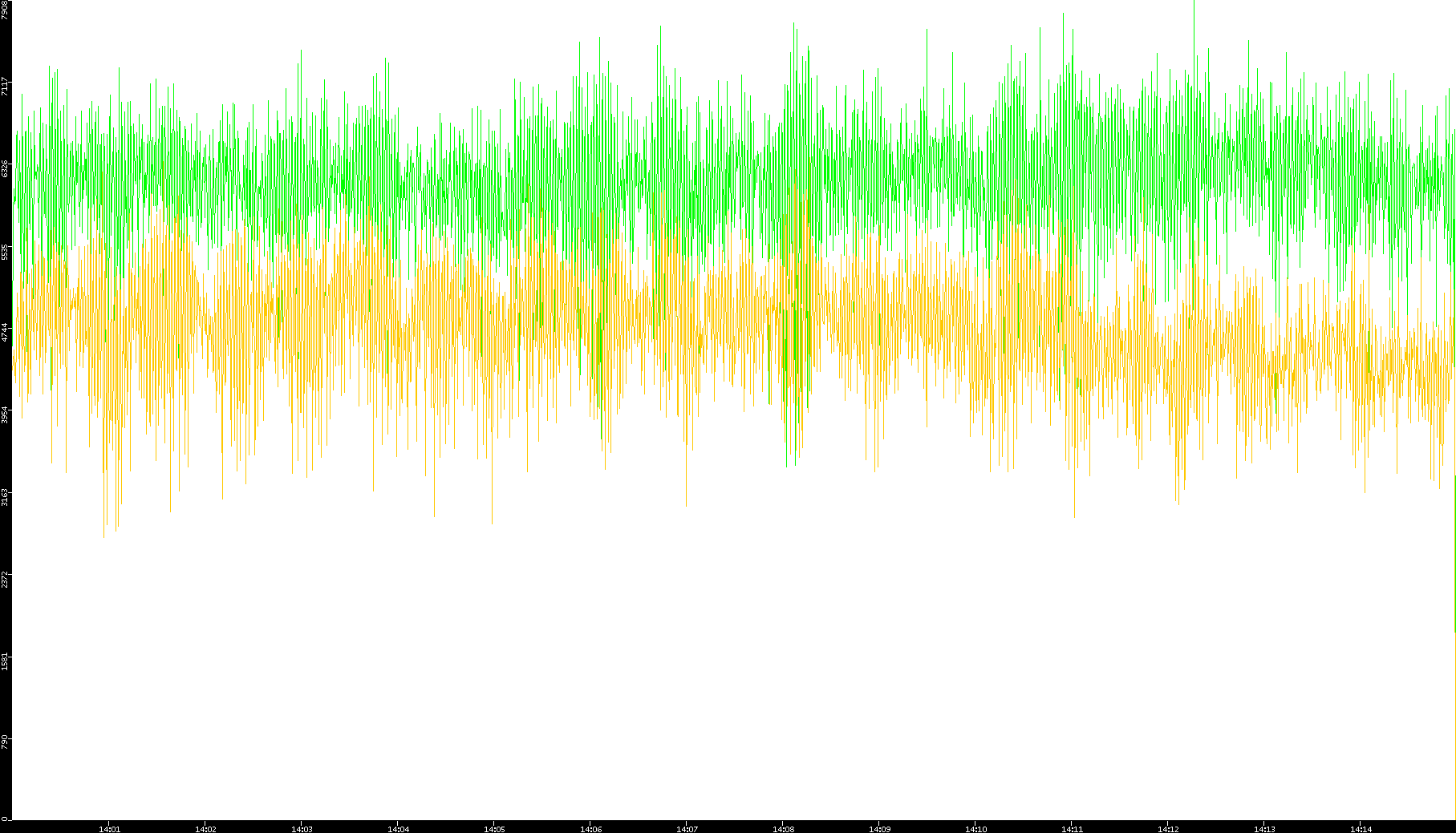Click the 14:05 time axis label
The width and height of the screenshot is (1456, 833).
point(494,829)
